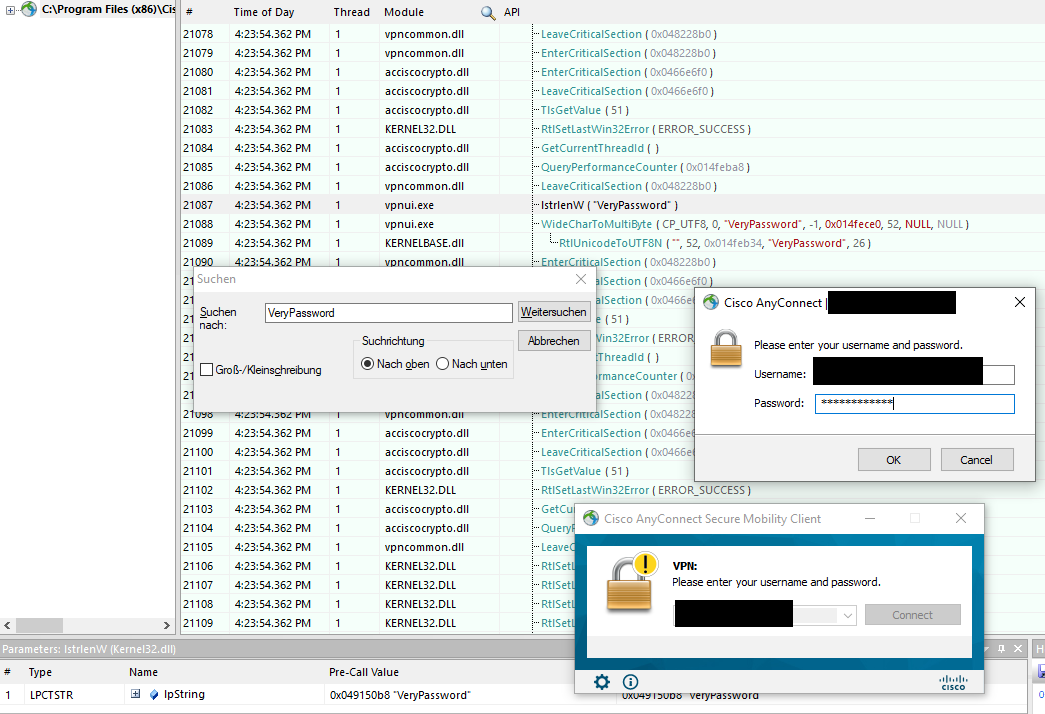
Task: Select the globe icon of the process tree node
Action: (x=28, y=9)
